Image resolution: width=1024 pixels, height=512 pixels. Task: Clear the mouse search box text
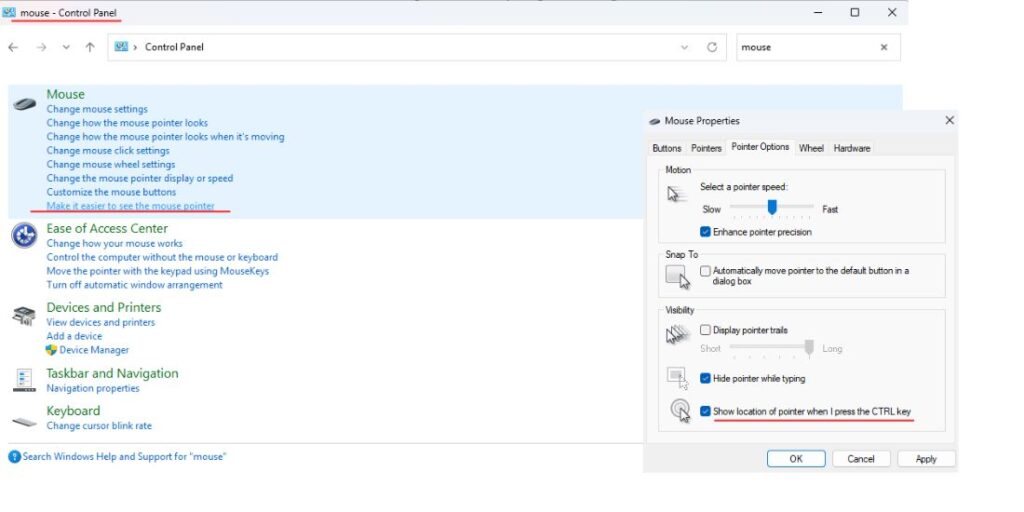coord(883,47)
